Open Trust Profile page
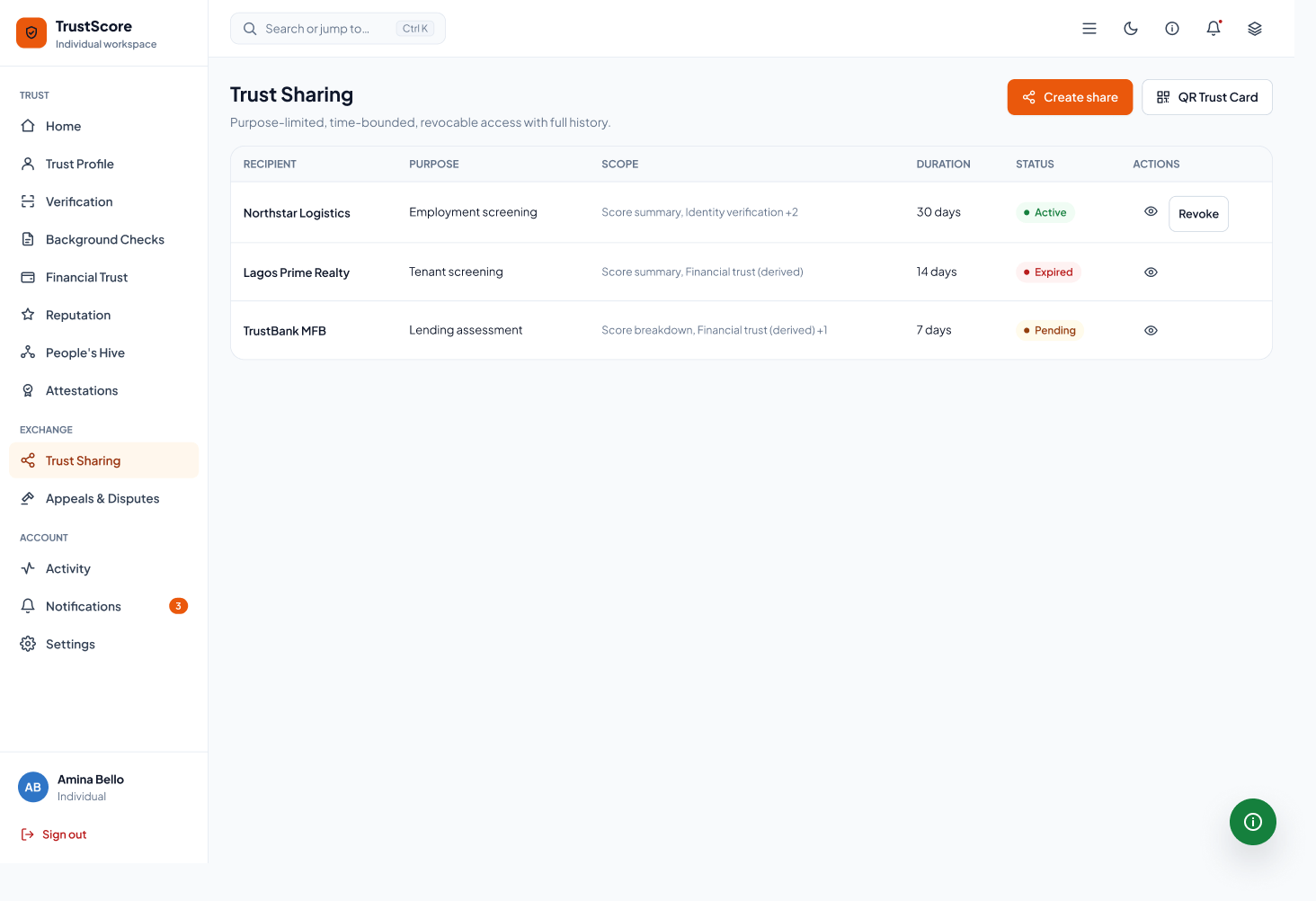Image resolution: width=1316 pixels, height=901 pixels. tap(103, 164)
